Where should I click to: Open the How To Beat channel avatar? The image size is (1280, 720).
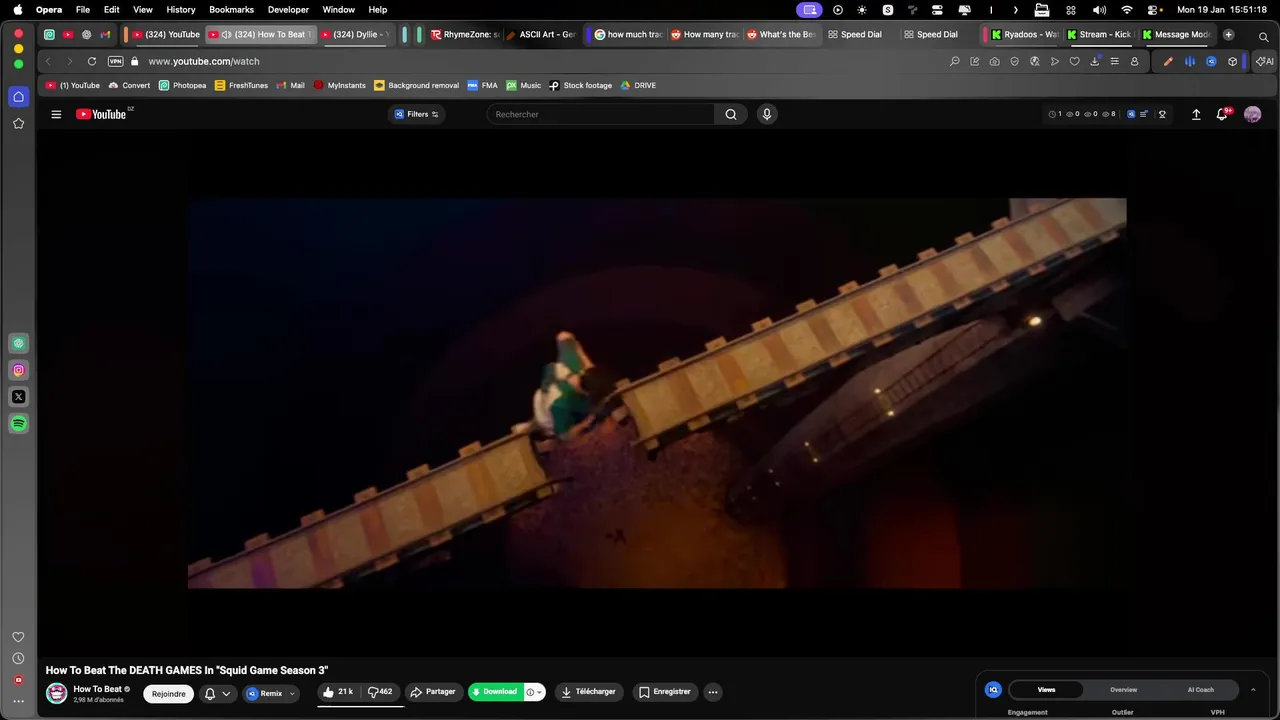pyautogui.click(x=57, y=693)
